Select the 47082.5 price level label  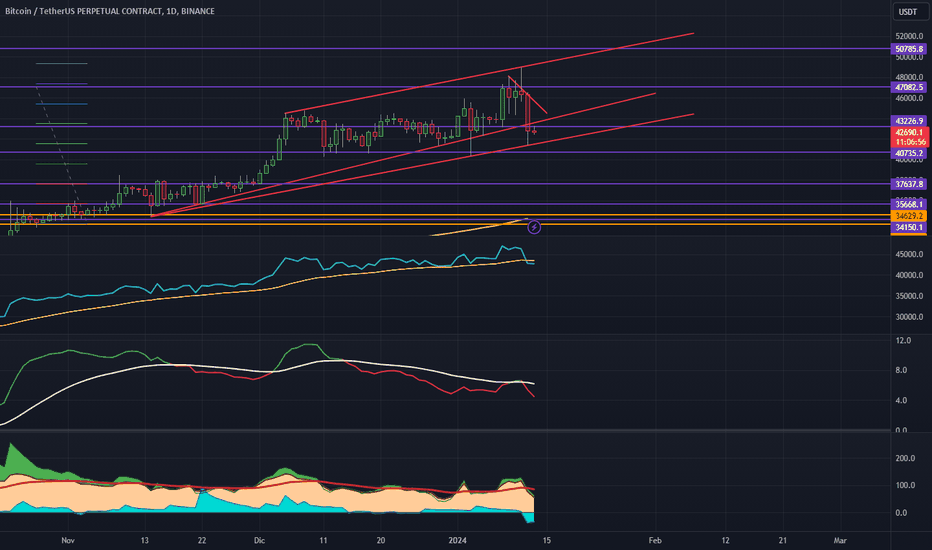point(909,87)
